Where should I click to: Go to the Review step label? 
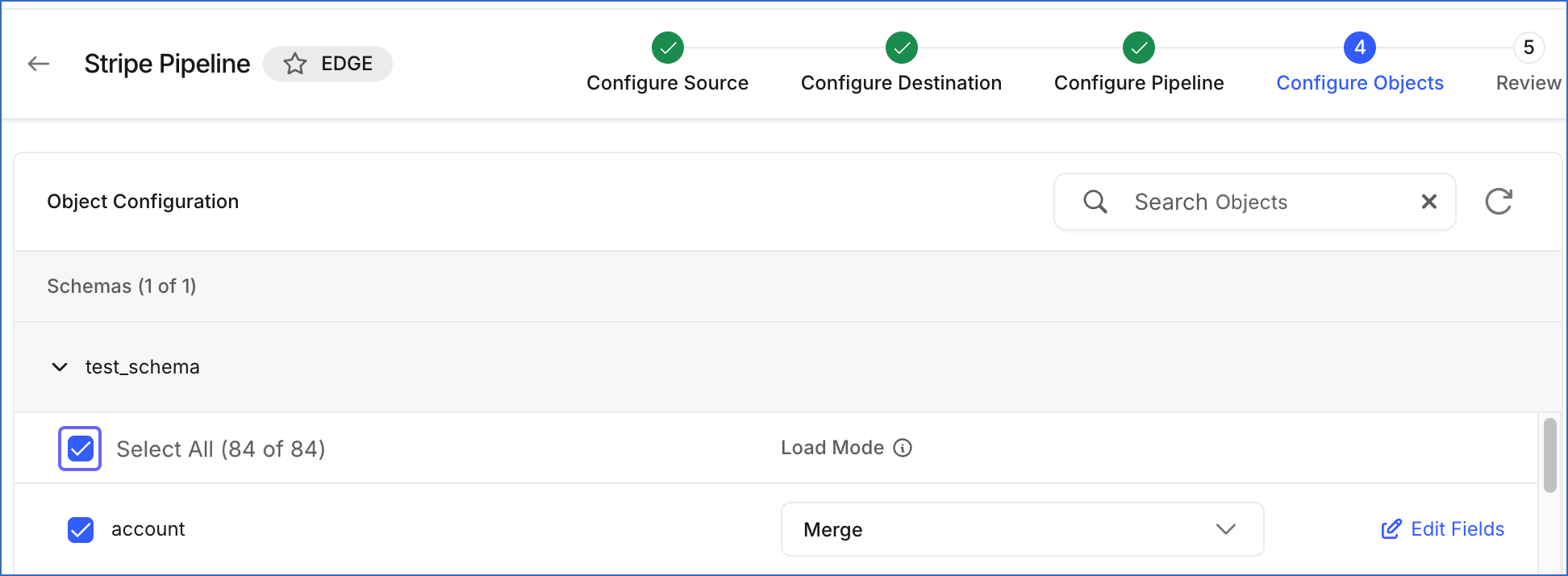(x=1528, y=83)
